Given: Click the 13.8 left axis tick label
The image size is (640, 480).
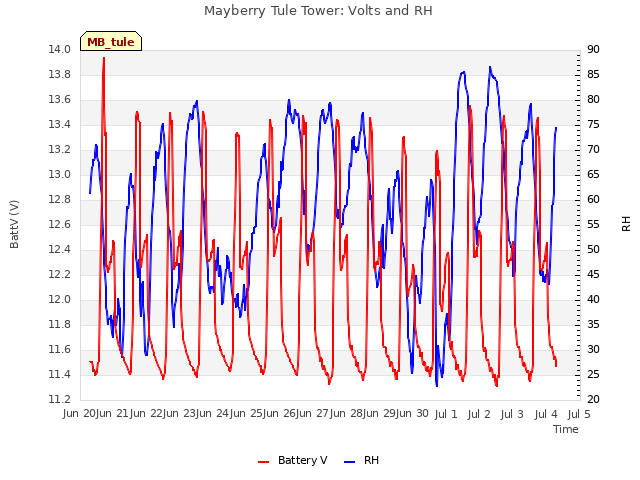Looking at the screenshot, I should [59, 75].
